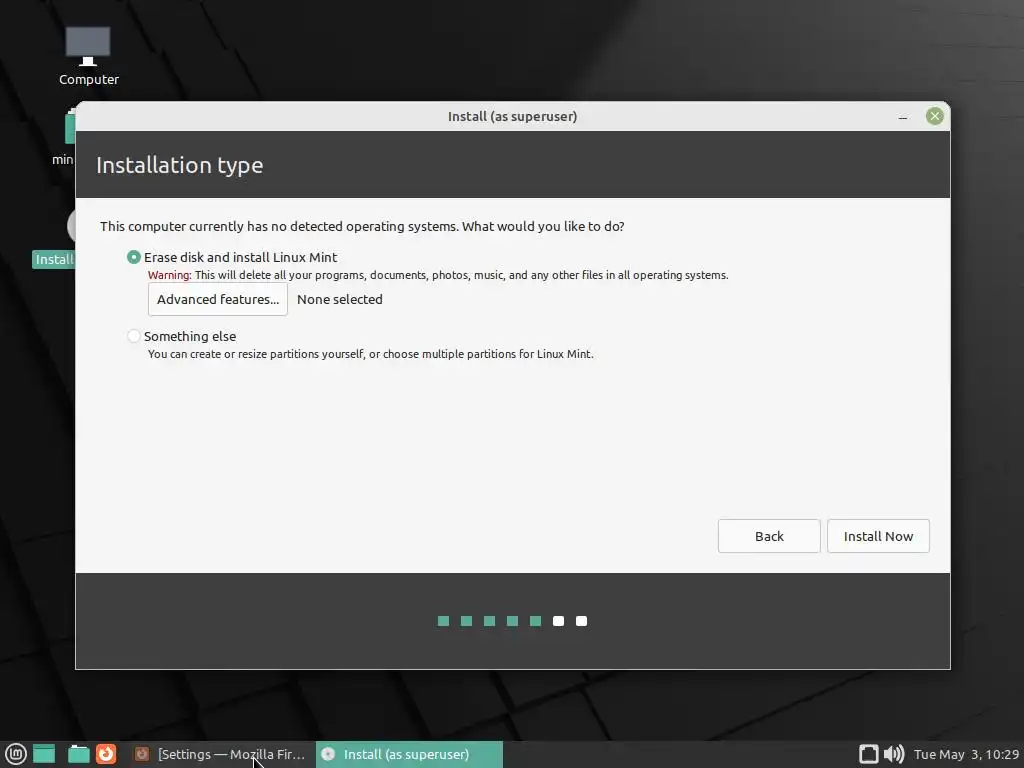This screenshot has height=768, width=1024.
Task: Click the network tray icon
Action: pos(868,754)
